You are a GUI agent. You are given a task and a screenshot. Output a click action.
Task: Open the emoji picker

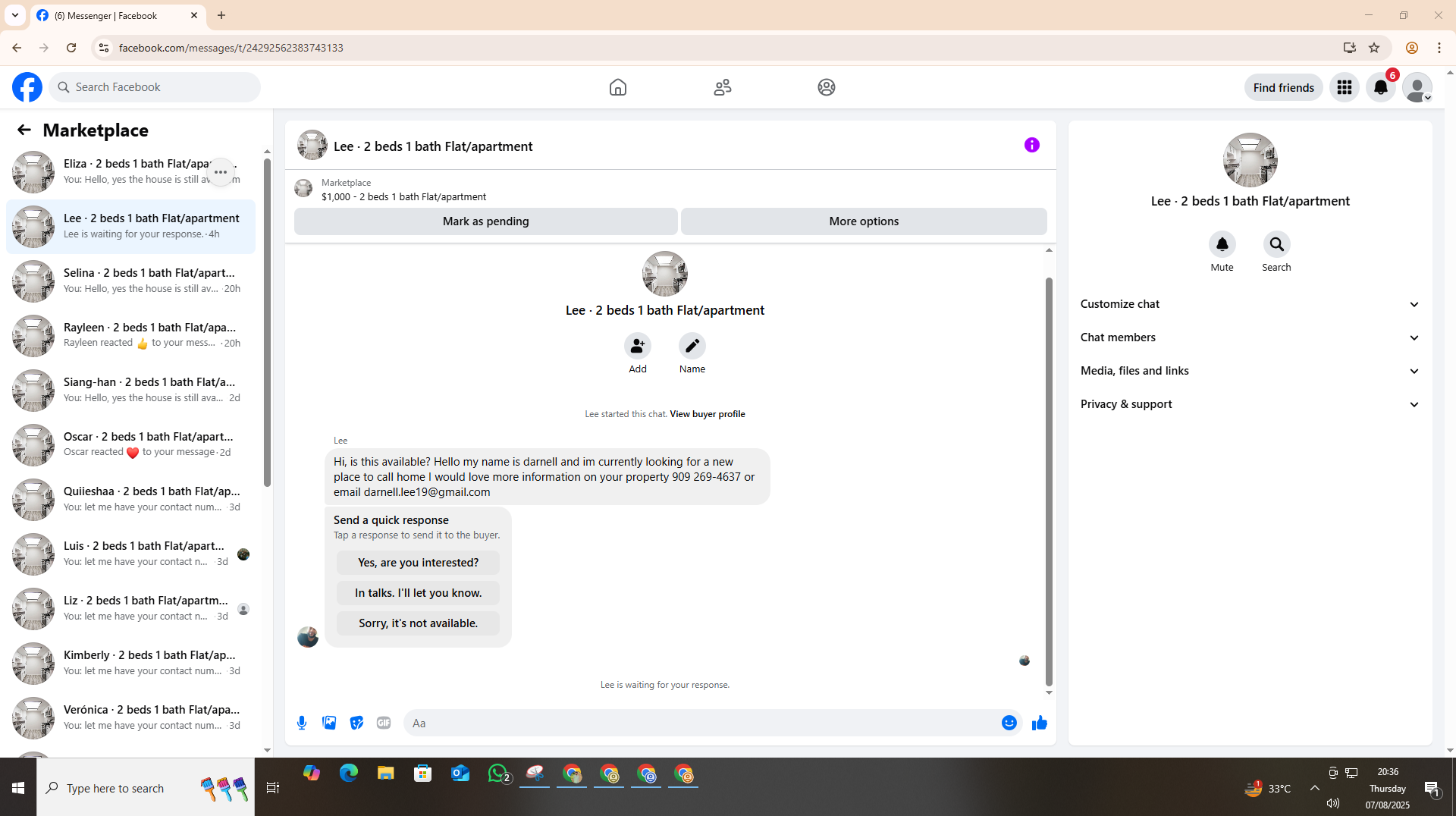(1009, 723)
